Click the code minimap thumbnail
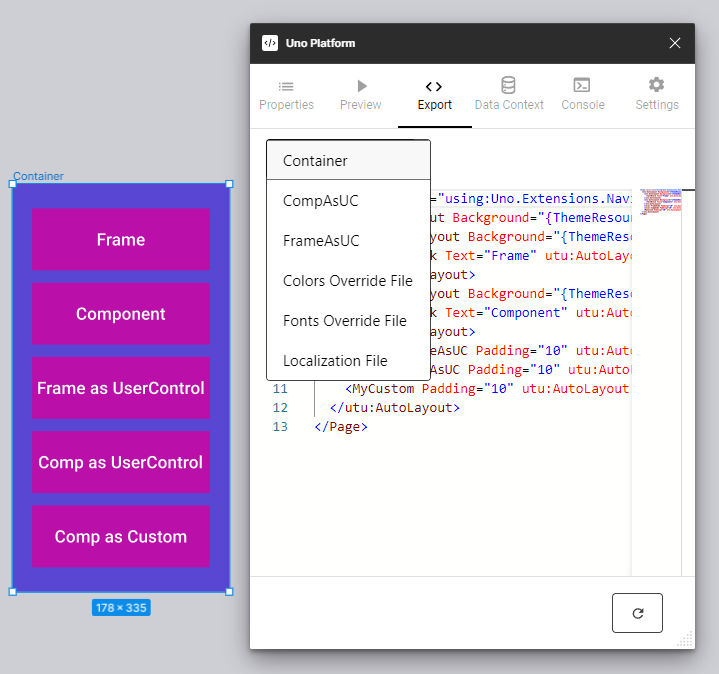Screen dimensions: 719x674 click(x=660, y=201)
